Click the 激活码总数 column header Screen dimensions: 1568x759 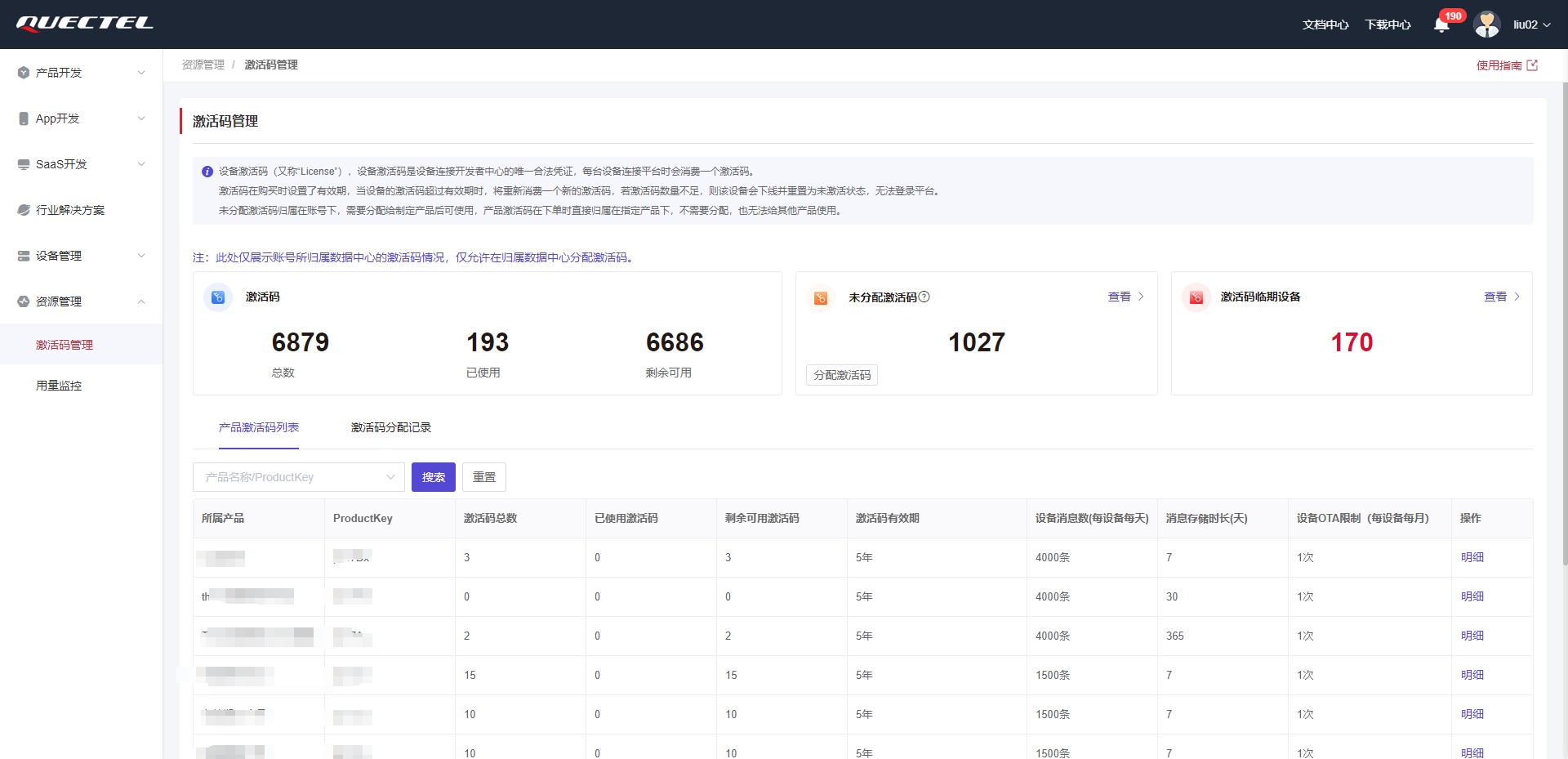490,518
